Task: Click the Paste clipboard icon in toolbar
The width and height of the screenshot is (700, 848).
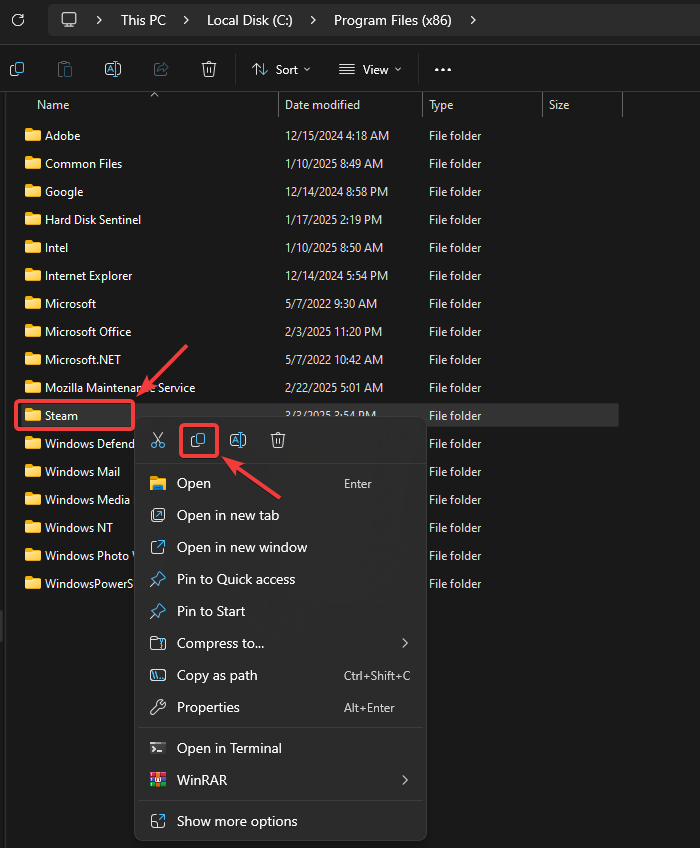Action: (64, 69)
